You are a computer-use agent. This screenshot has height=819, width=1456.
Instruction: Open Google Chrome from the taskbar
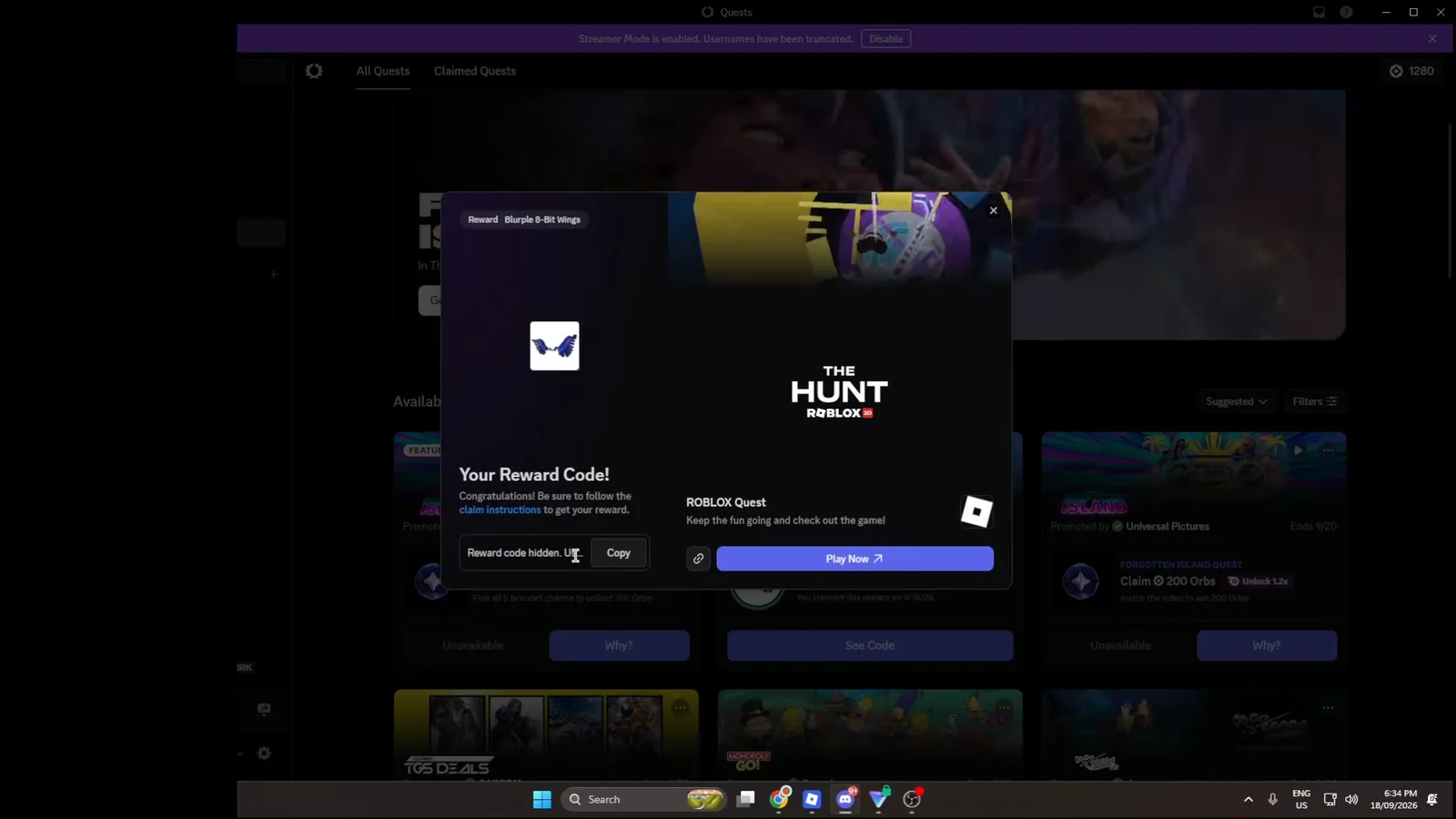pyautogui.click(x=779, y=799)
